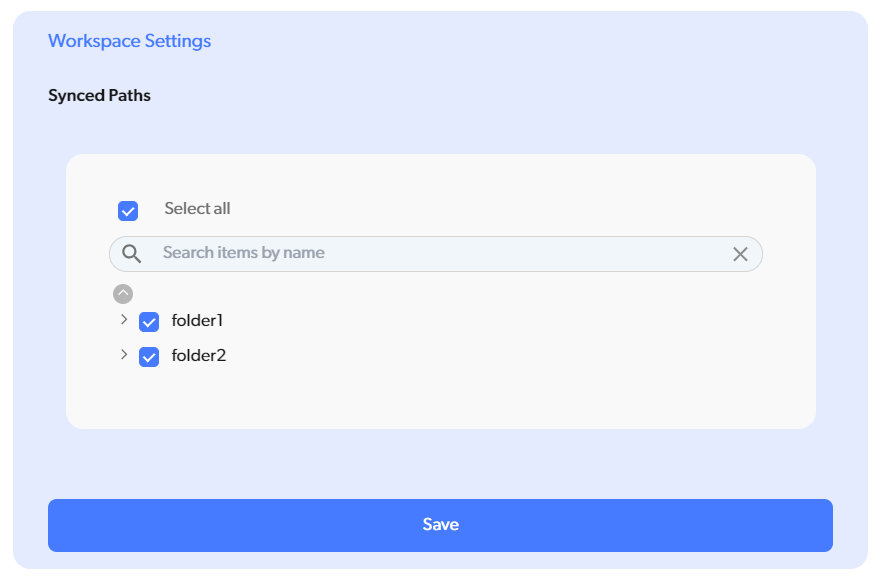Expand the folder1 tree node chevron

point(124,320)
